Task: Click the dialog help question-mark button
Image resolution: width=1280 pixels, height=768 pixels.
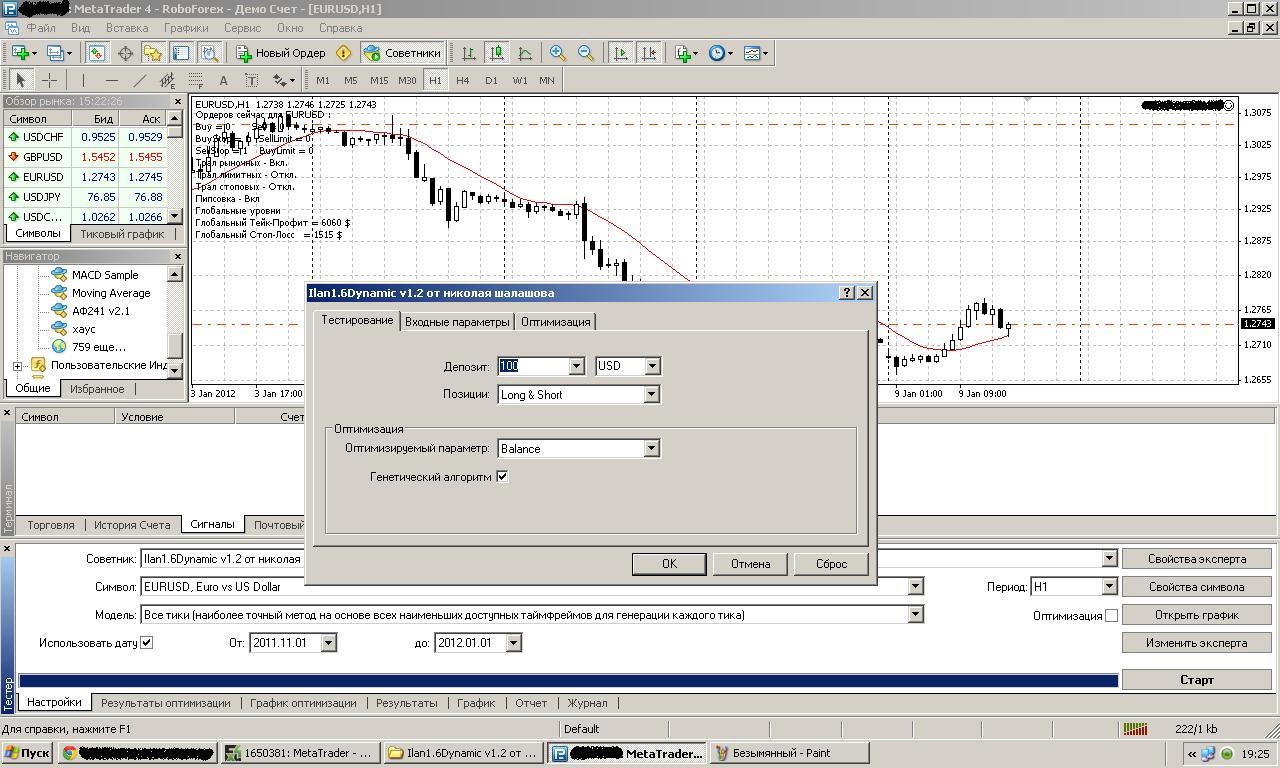Action: (847, 293)
